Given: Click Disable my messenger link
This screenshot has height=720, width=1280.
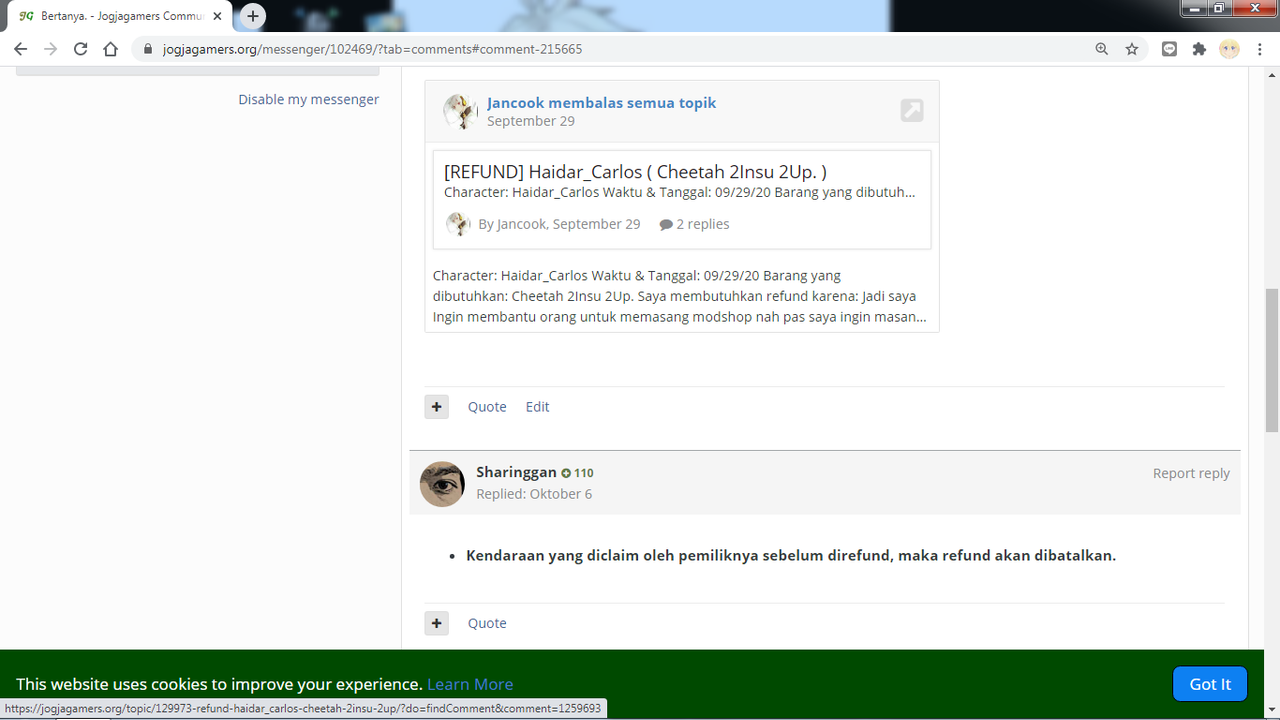Looking at the screenshot, I should tap(308, 99).
